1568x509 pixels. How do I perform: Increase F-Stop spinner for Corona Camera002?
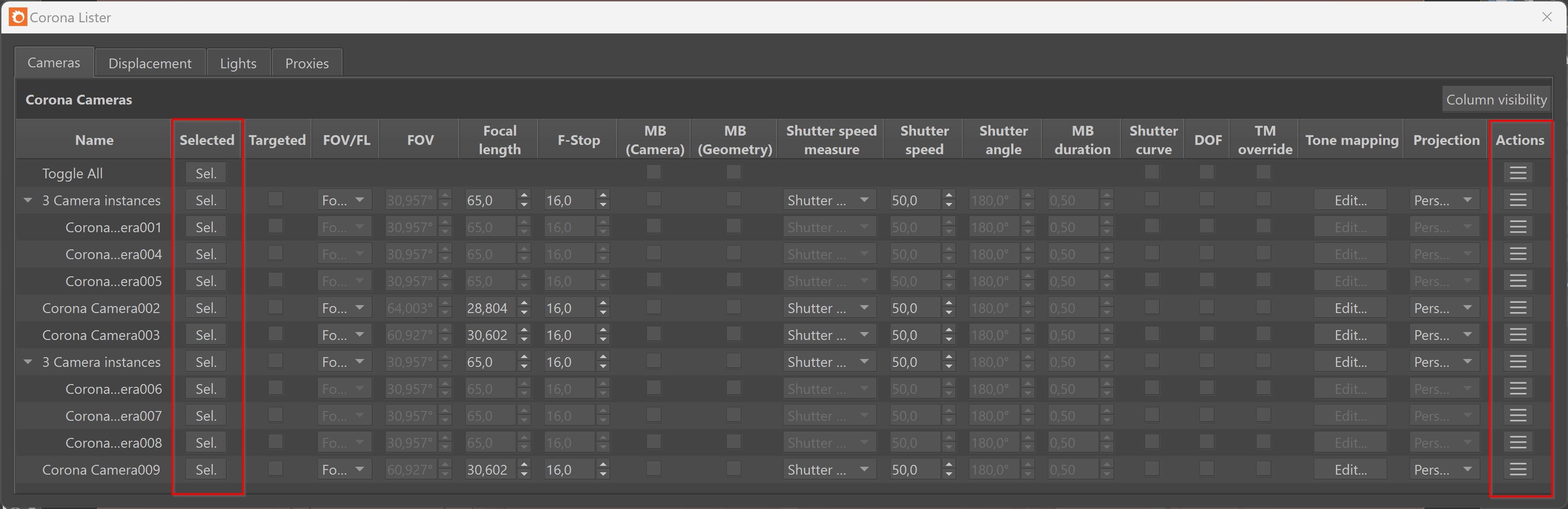pos(603,303)
